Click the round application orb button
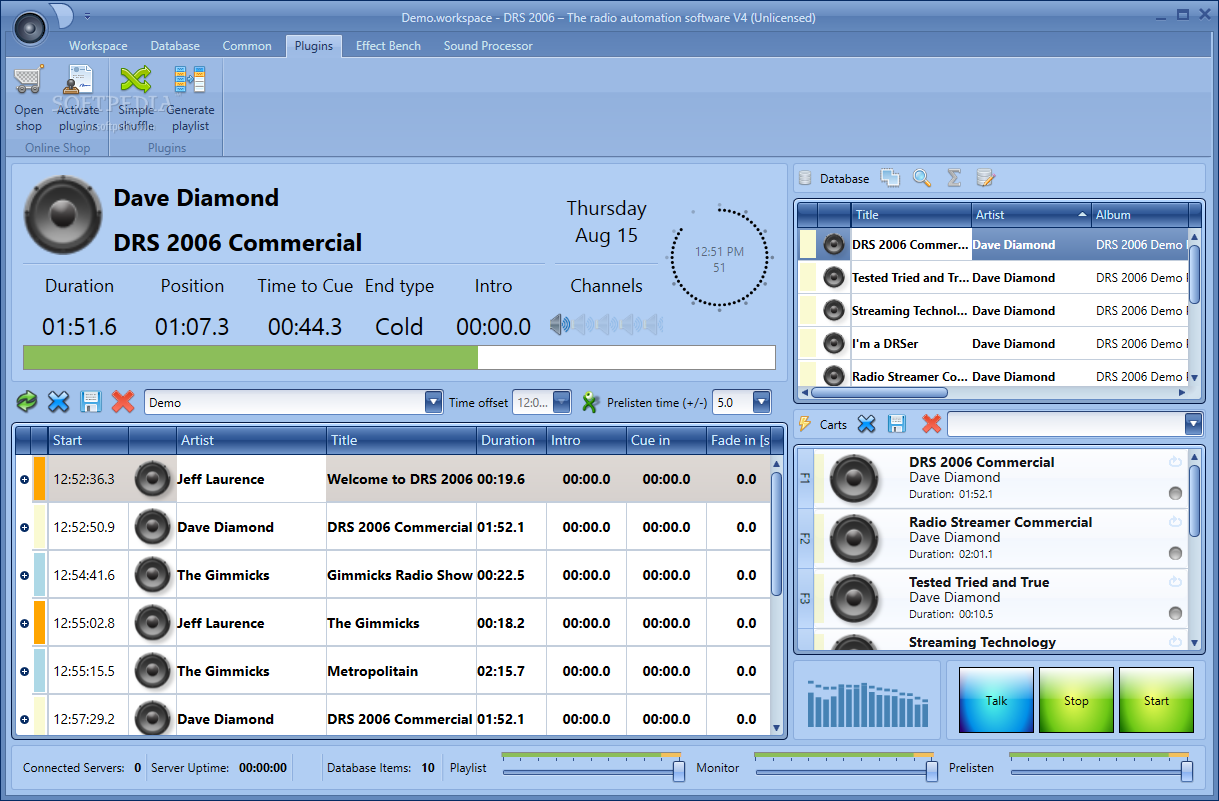The height and width of the screenshot is (801, 1219). click(x=30, y=26)
